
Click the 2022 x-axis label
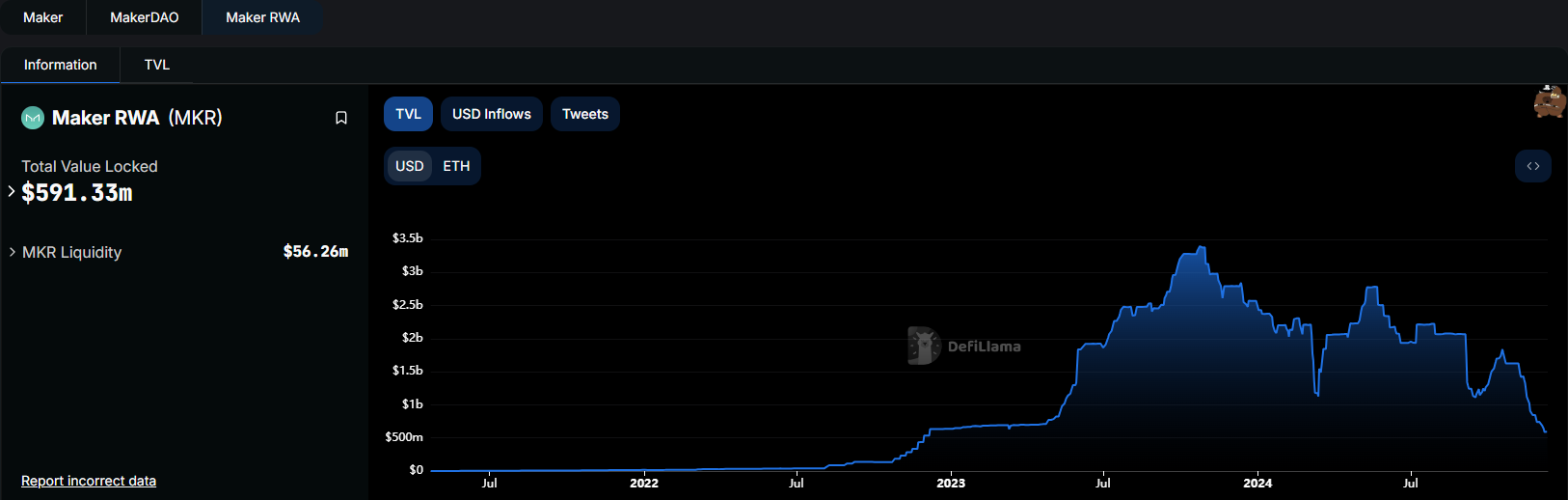point(644,483)
